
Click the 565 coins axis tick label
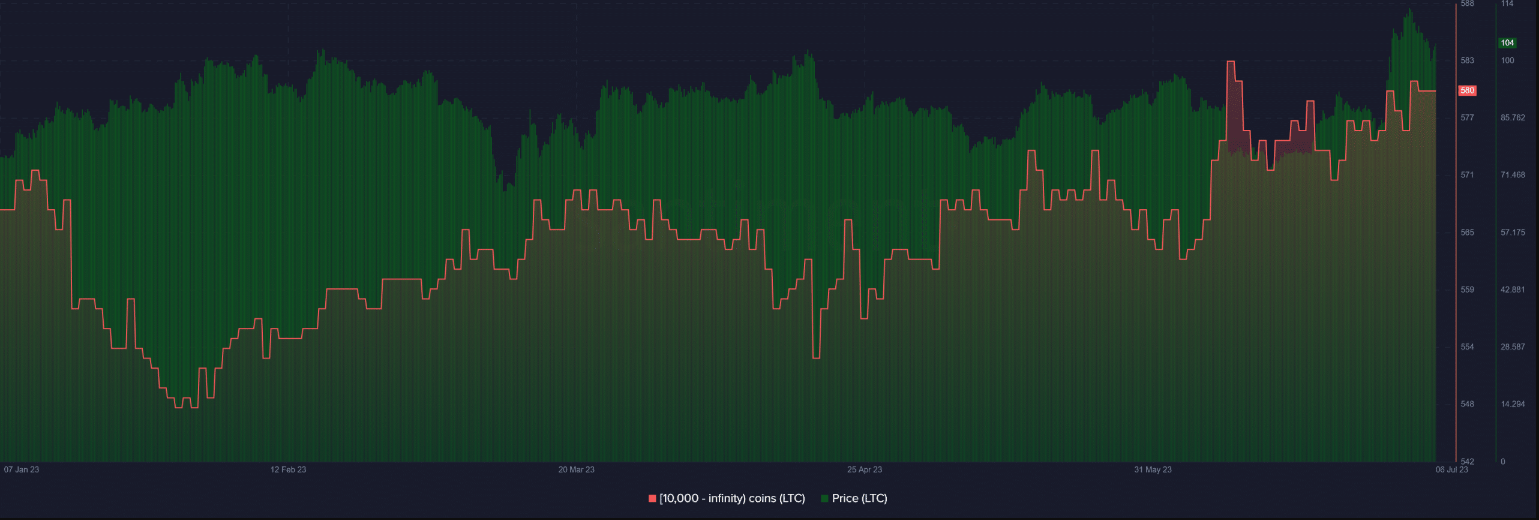(x=1467, y=233)
